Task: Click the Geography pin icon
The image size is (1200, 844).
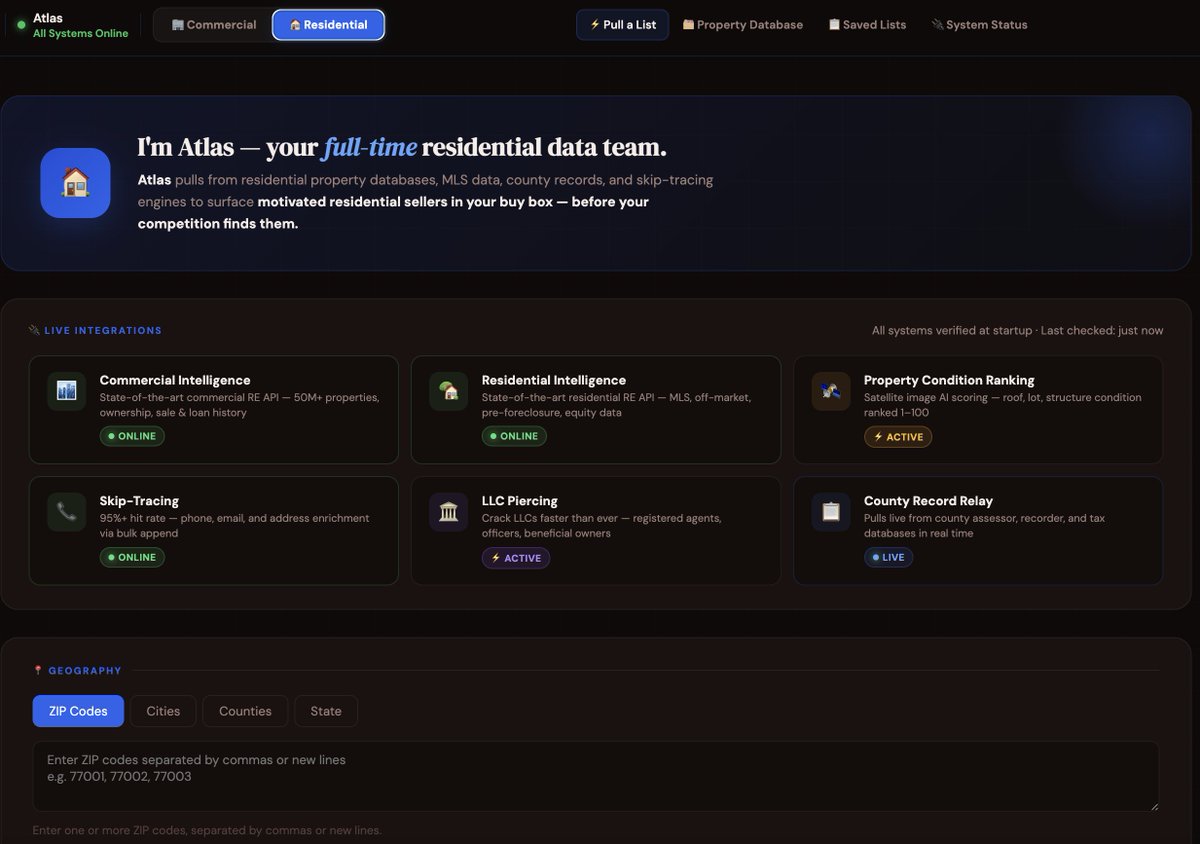Action: [38, 671]
